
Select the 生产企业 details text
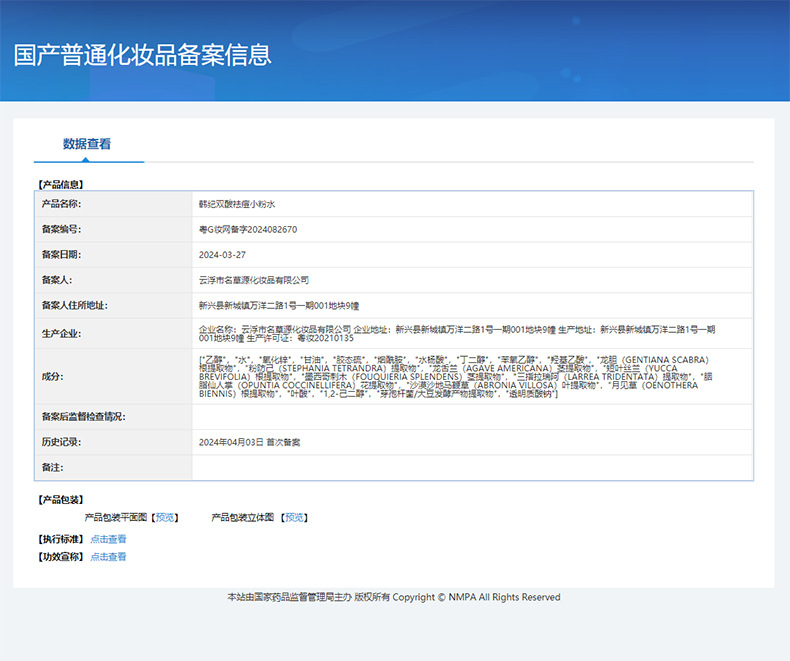[x=457, y=334]
